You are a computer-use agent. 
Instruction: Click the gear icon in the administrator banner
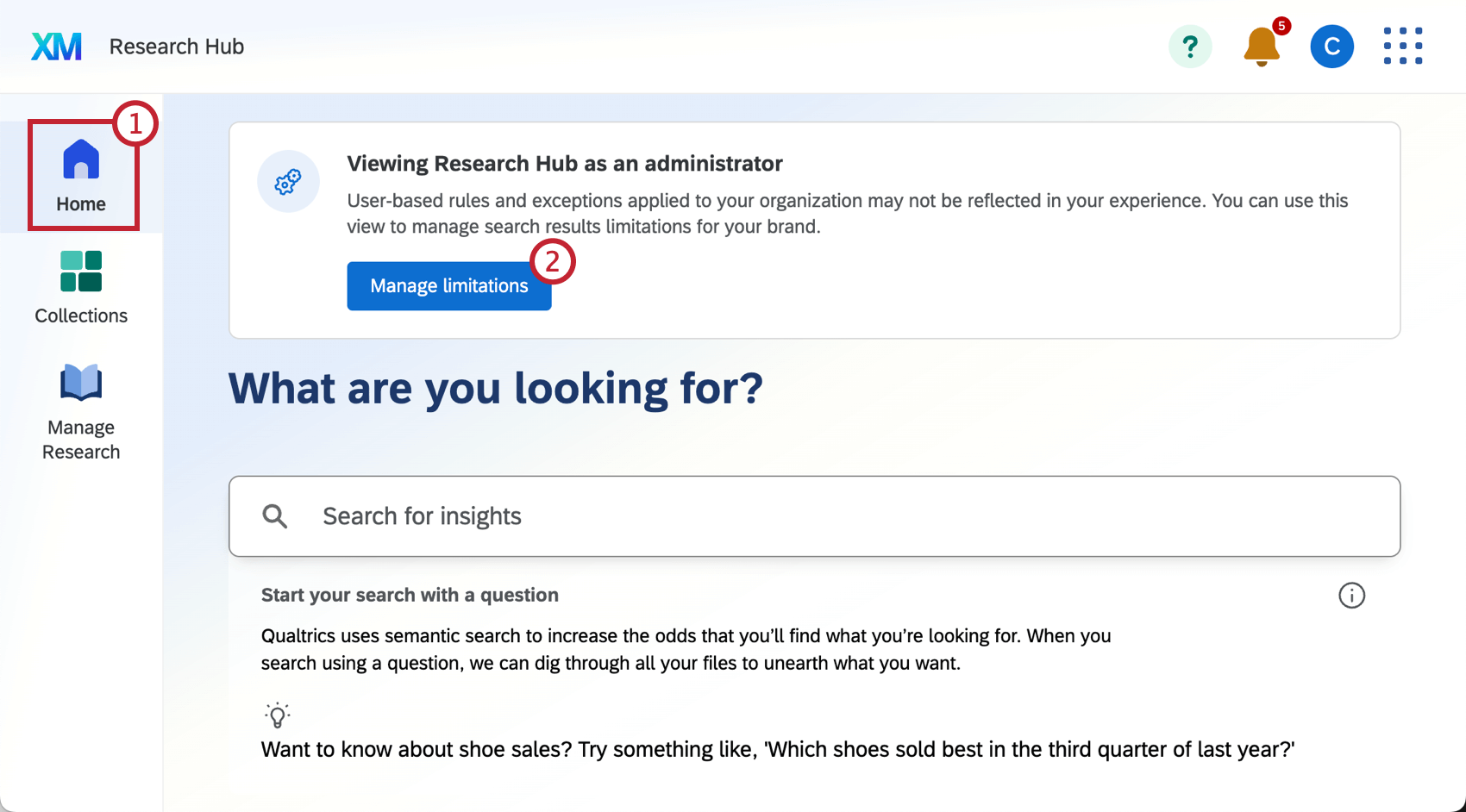pyautogui.click(x=288, y=181)
